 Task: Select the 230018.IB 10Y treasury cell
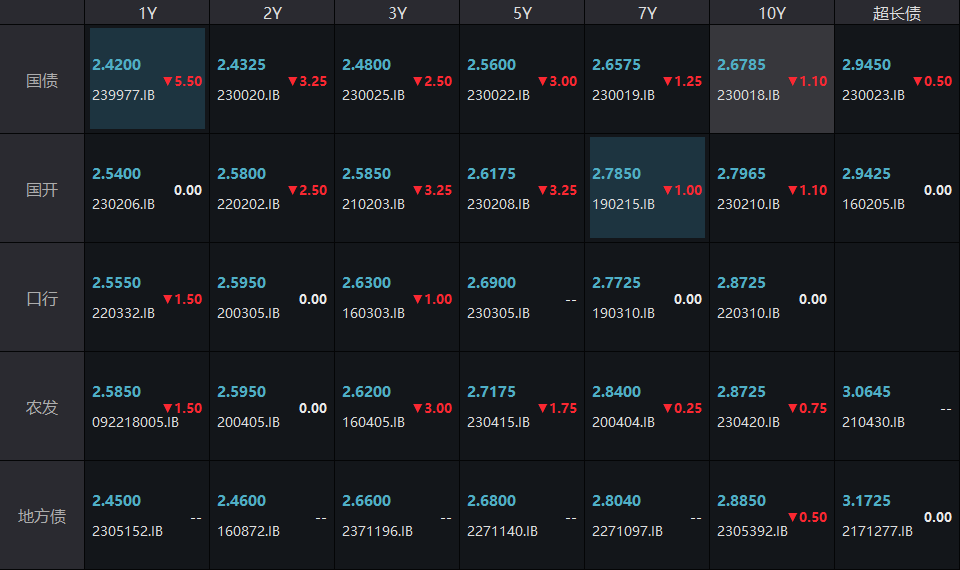pyautogui.click(x=772, y=79)
